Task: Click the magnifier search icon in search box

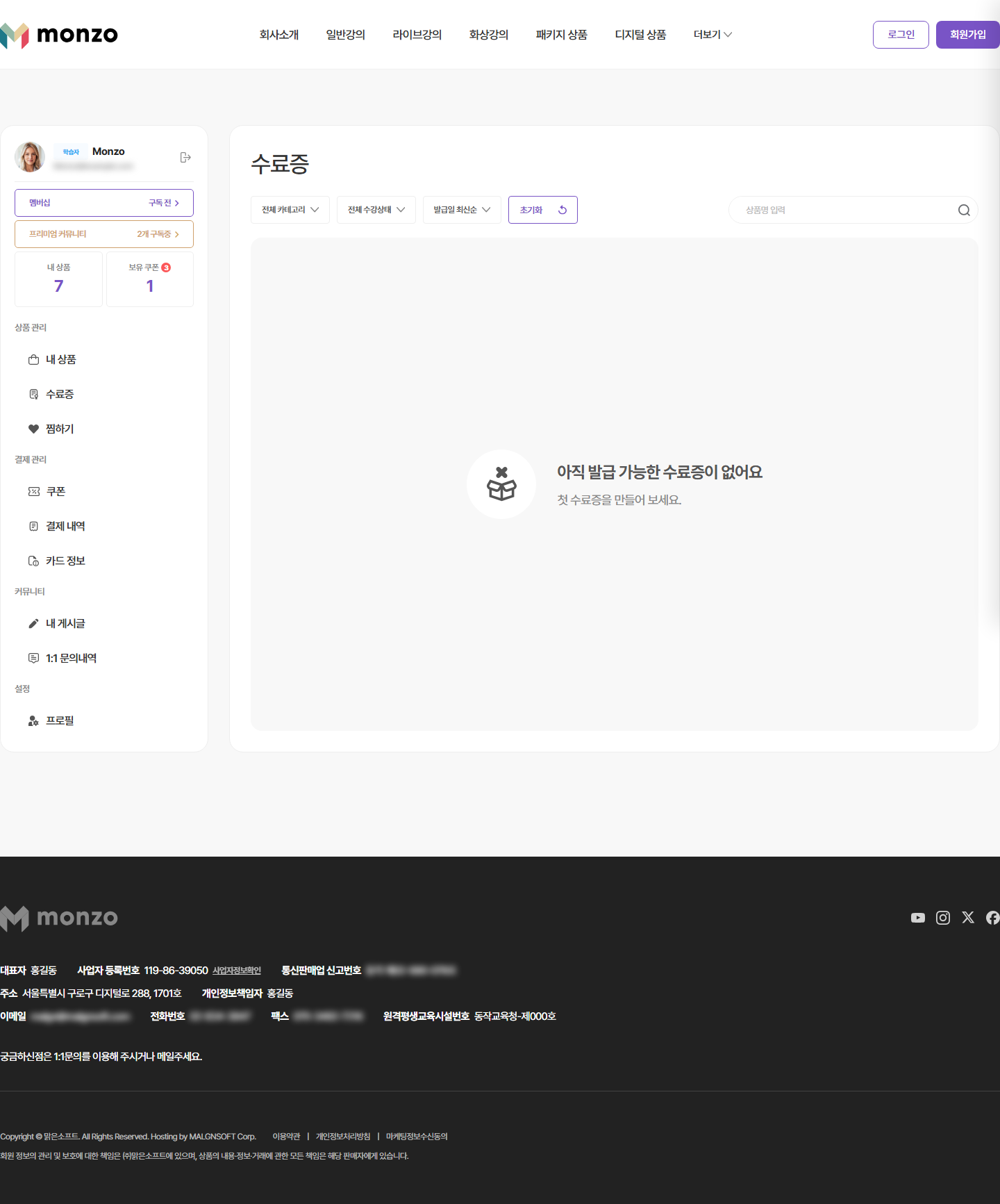Action: (x=964, y=210)
